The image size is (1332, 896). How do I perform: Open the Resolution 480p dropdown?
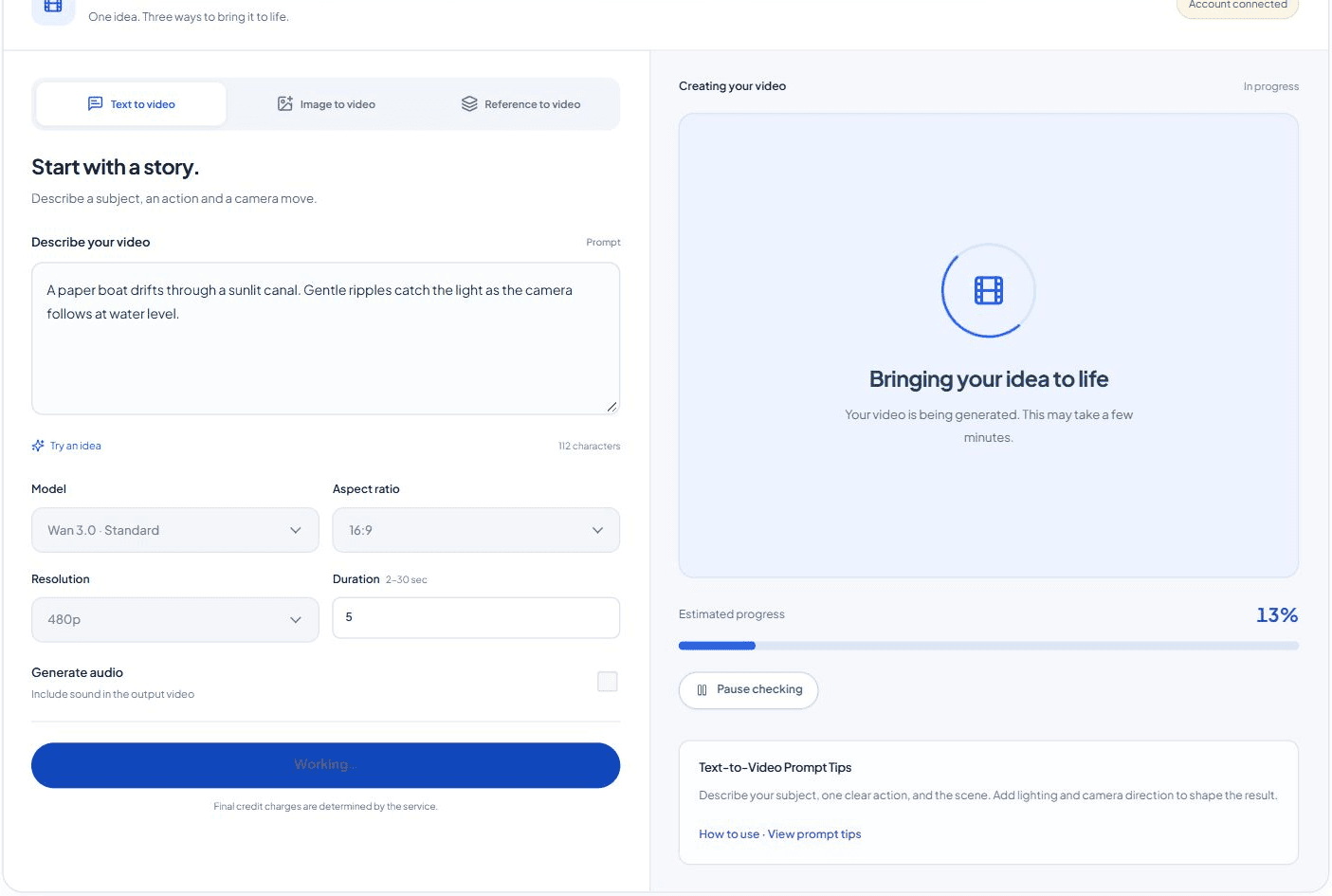(x=175, y=619)
